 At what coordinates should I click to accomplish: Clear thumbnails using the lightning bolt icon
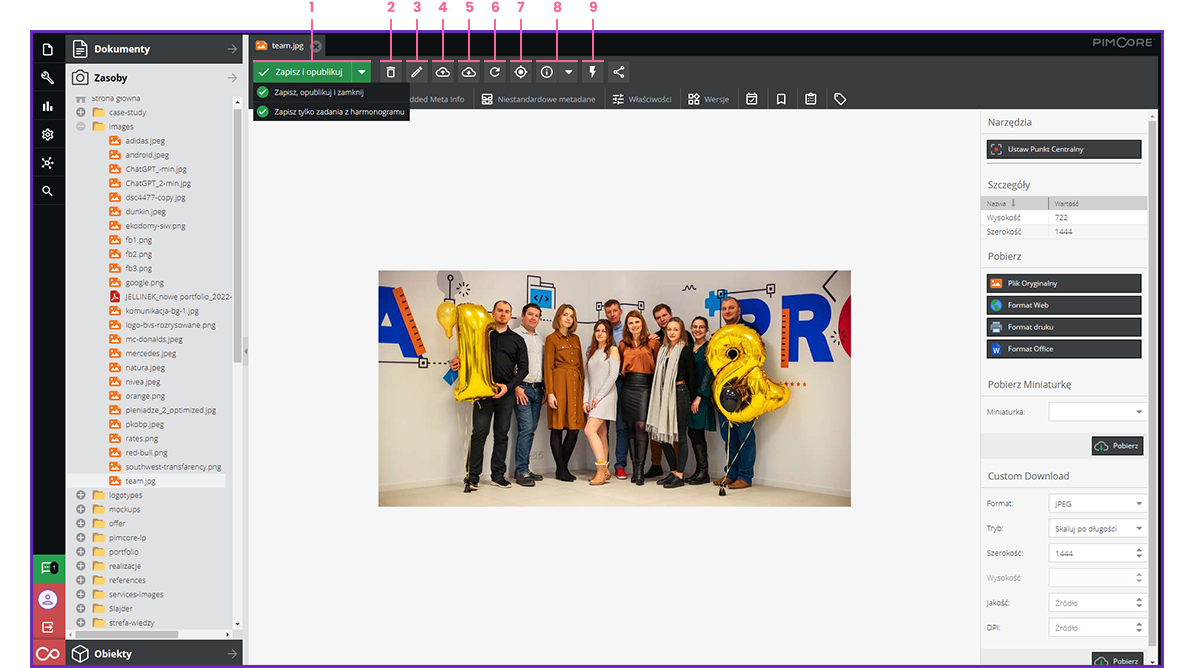[593, 71]
